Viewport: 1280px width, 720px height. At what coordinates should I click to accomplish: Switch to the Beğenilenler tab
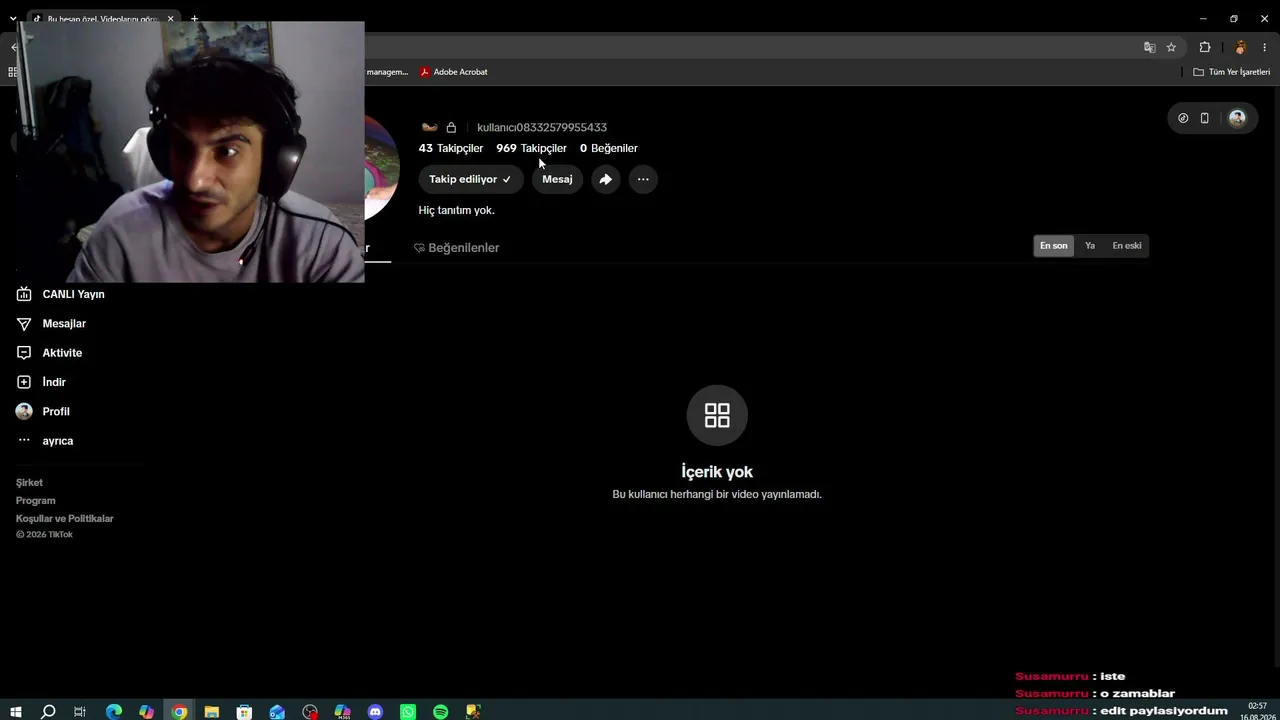click(457, 248)
